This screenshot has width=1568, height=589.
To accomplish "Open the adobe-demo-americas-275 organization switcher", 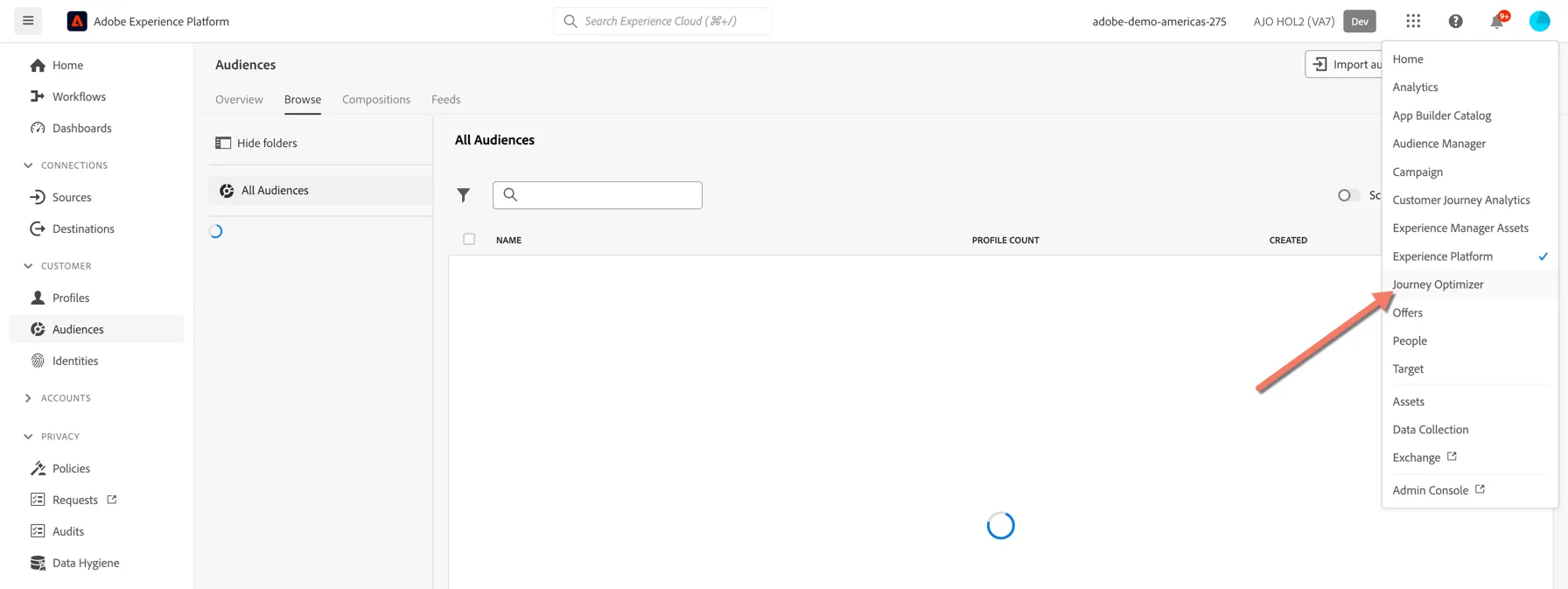I will click(x=1159, y=21).
